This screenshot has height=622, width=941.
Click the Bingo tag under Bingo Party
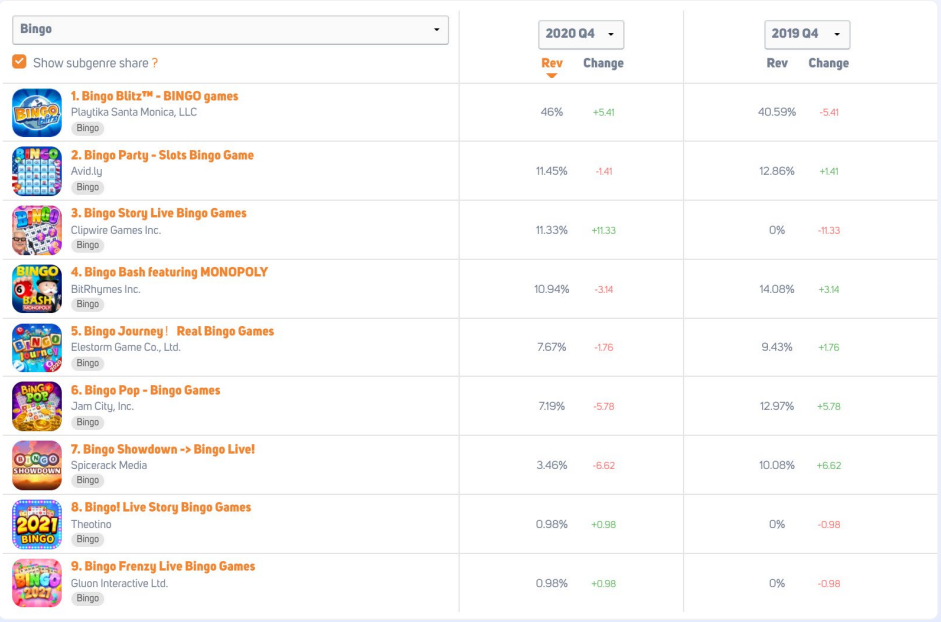tap(88, 187)
